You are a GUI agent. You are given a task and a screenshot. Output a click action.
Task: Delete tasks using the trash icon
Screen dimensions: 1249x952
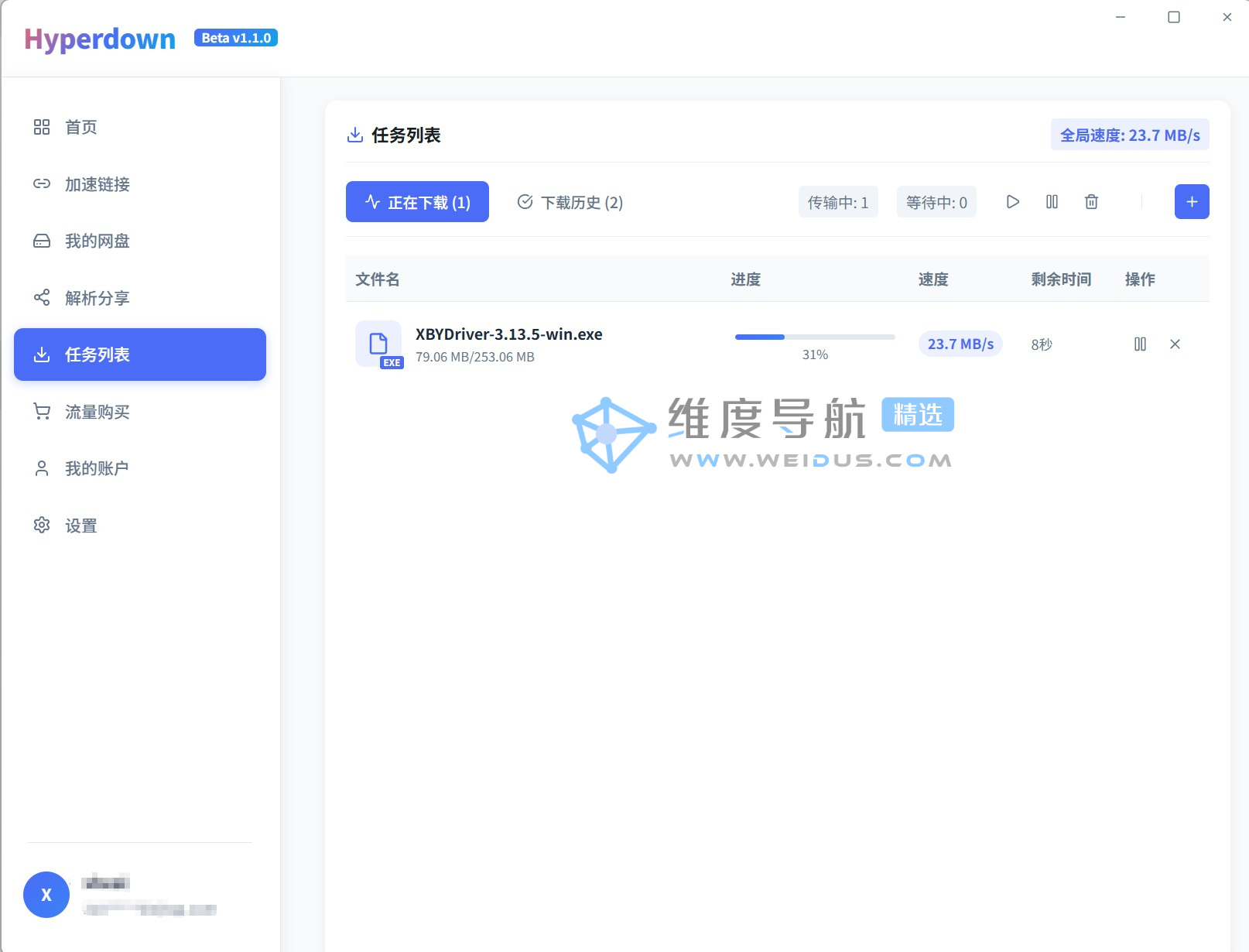[x=1091, y=201]
